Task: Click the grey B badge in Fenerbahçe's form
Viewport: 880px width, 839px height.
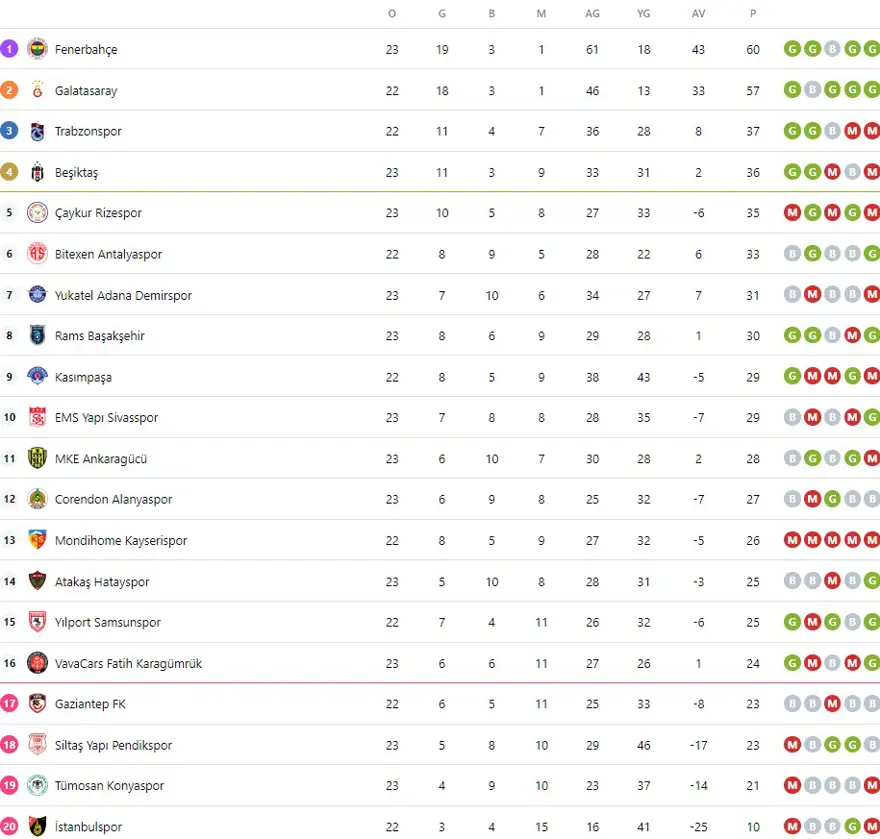Action: (x=832, y=49)
